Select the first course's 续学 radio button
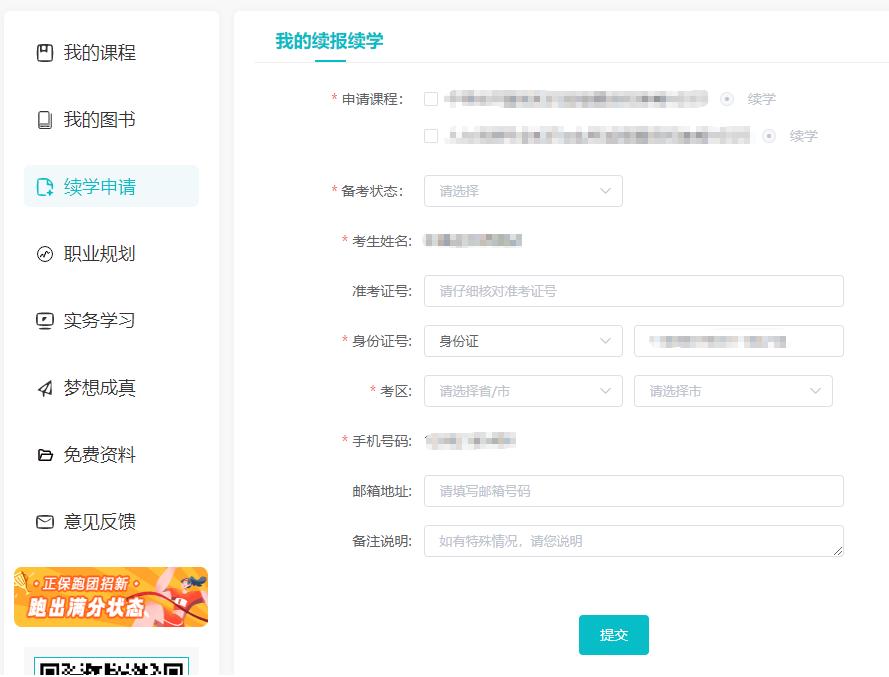Image resolution: width=889 pixels, height=677 pixels. click(727, 99)
